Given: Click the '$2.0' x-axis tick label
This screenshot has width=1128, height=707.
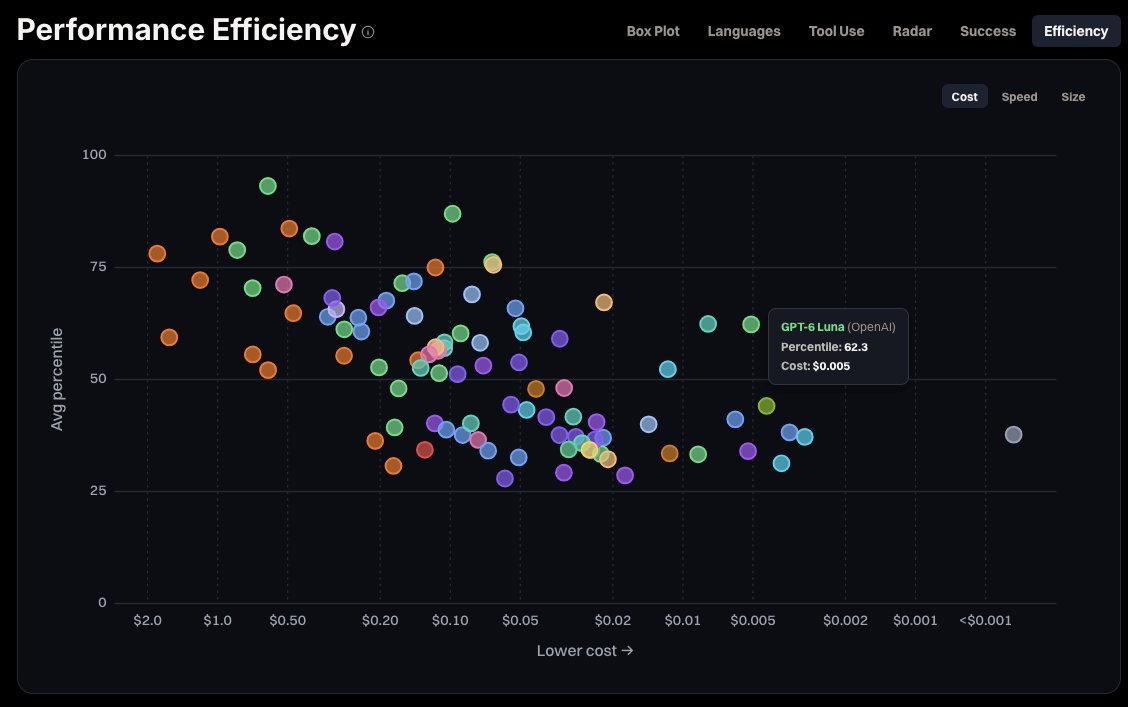Looking at the screenshot, I should (147, 621).
